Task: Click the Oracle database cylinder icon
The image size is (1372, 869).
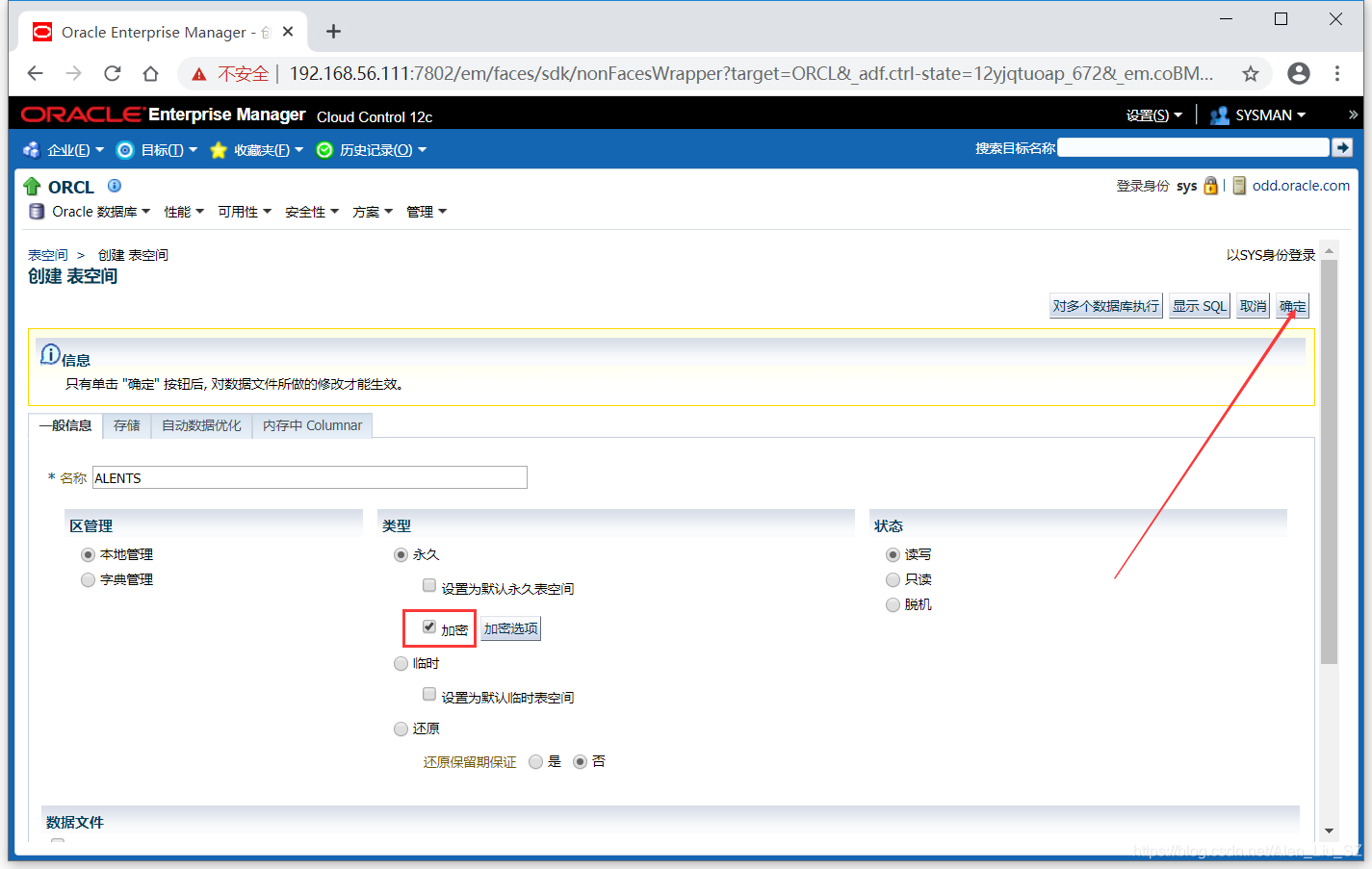Action: (x=37, y=212)
